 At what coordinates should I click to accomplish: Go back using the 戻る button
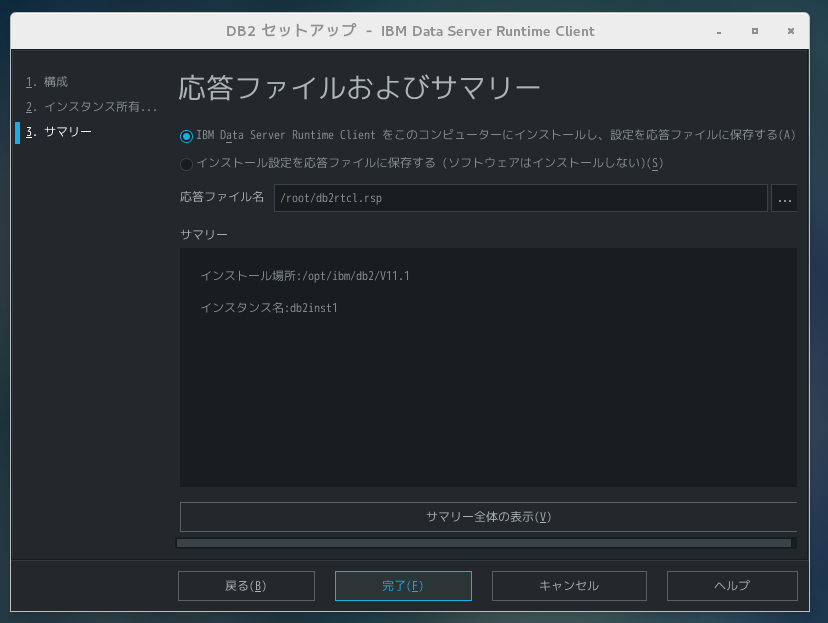(246, 586)
